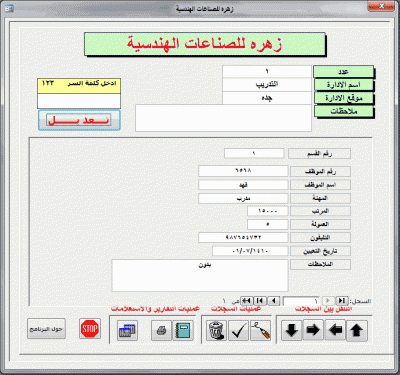This screenshot has height=375, width=400.
Task: Click the المهنة profession value field
Action: pyautogui.click(x=243, y=198)
